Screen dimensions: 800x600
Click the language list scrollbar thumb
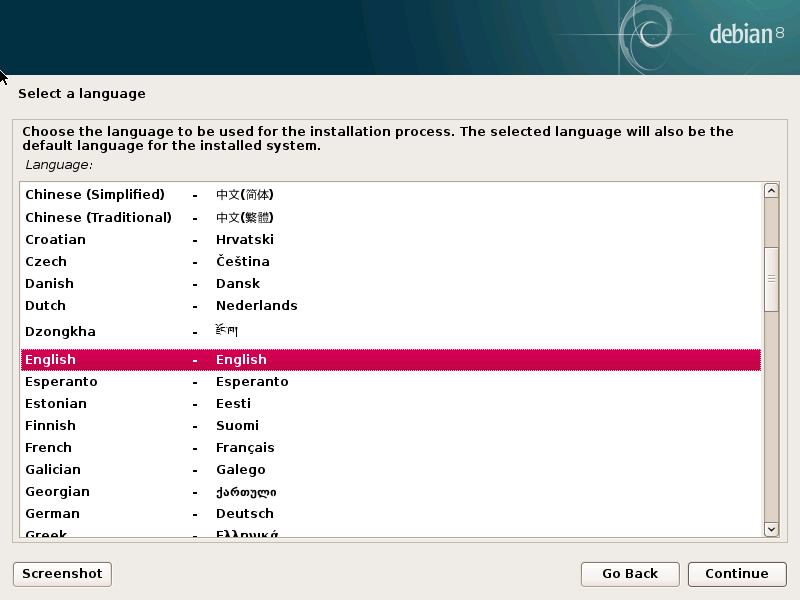[771, 279]
